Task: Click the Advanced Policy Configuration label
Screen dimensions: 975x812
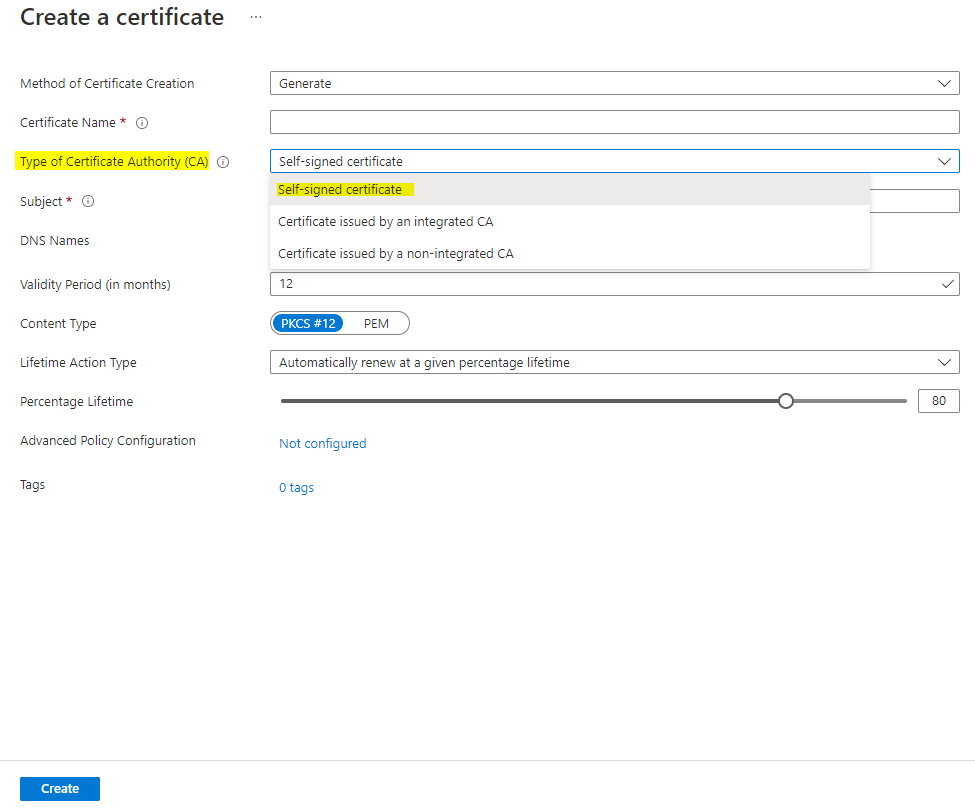Action: [x=108, y=440]
